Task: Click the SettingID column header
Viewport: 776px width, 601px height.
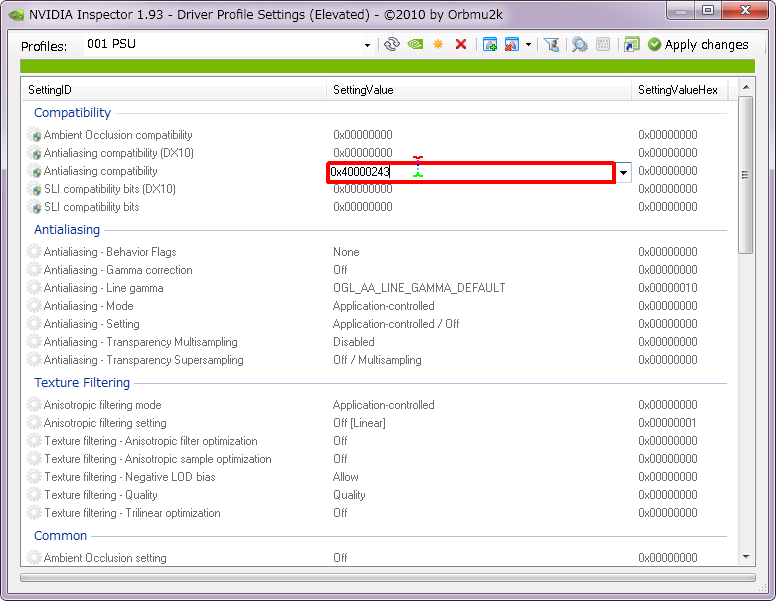Action: (x=174, y=90)
